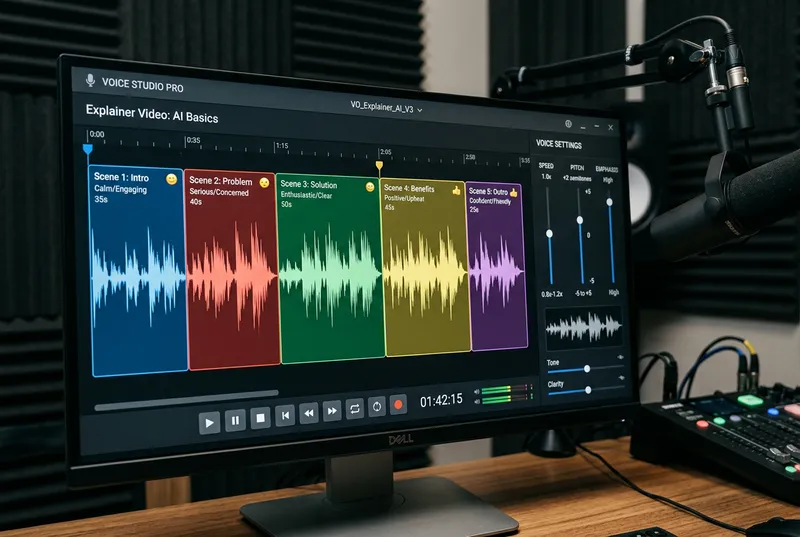Click the Tone slider handle
Viewport: 800px width, 537px height.
[x=586, y=369]
